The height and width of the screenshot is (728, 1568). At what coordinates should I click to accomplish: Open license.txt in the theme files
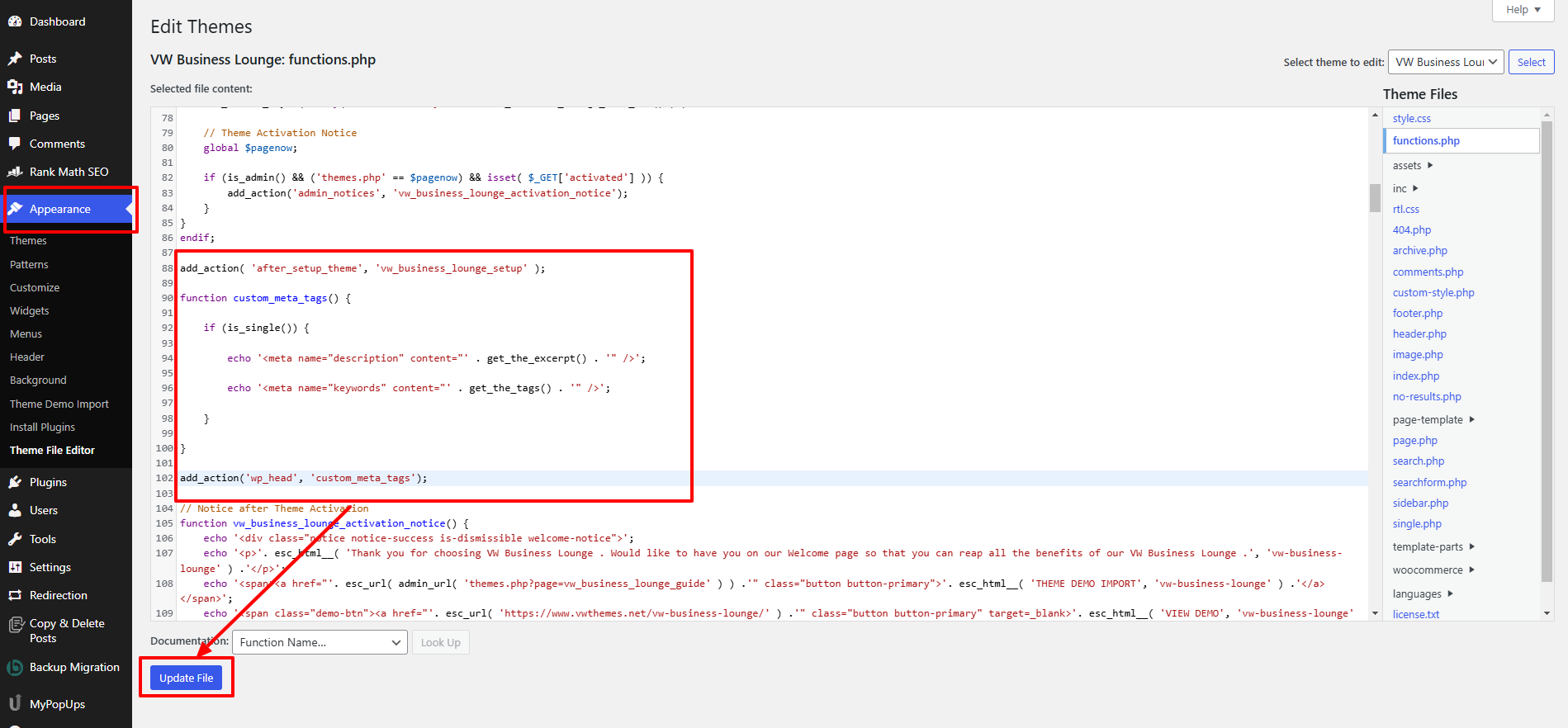[x=1416, y=614]
